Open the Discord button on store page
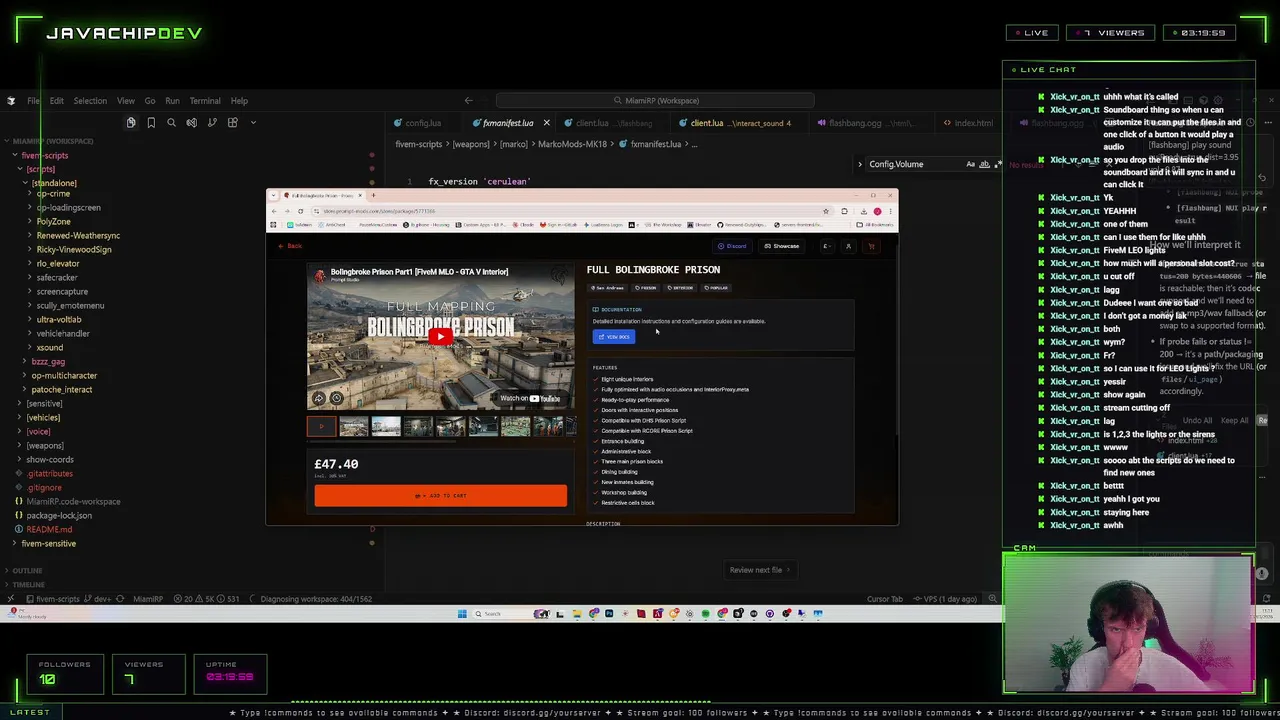Screen dimensions: 1280x720 (x=733, y=246)
